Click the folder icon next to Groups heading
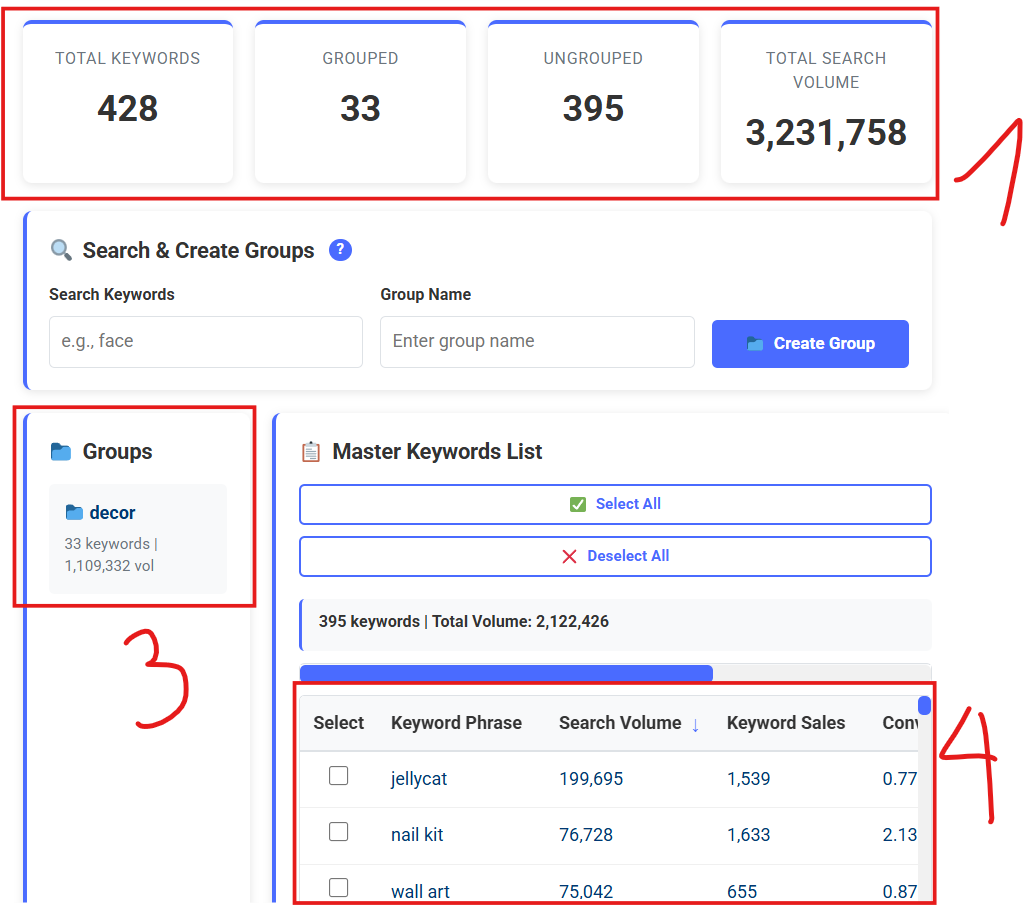 pyautogui.click(x=61, y=452)
